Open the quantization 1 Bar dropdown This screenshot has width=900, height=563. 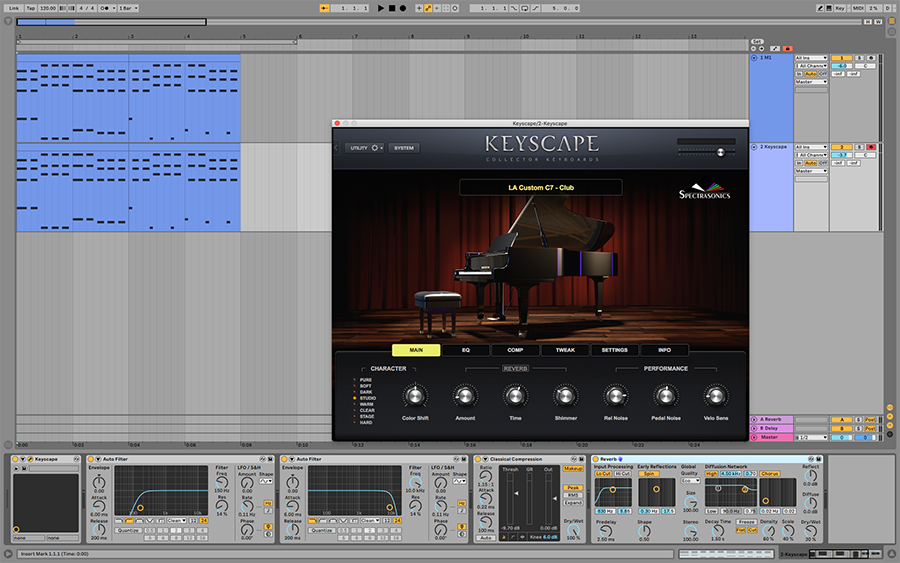click(128, 8)
